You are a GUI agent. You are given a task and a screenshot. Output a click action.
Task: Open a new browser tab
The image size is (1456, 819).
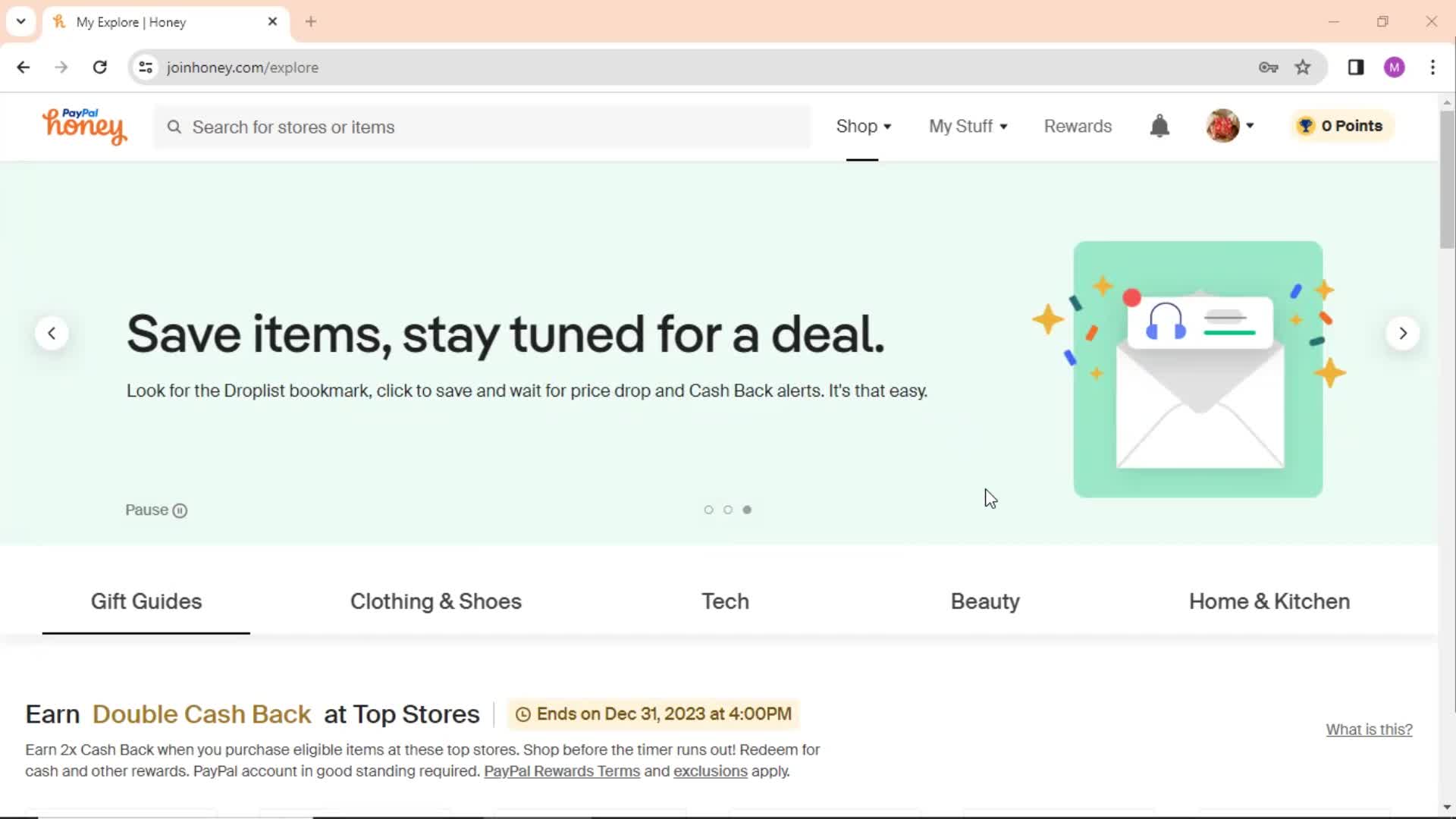click(x=311, y=22)
